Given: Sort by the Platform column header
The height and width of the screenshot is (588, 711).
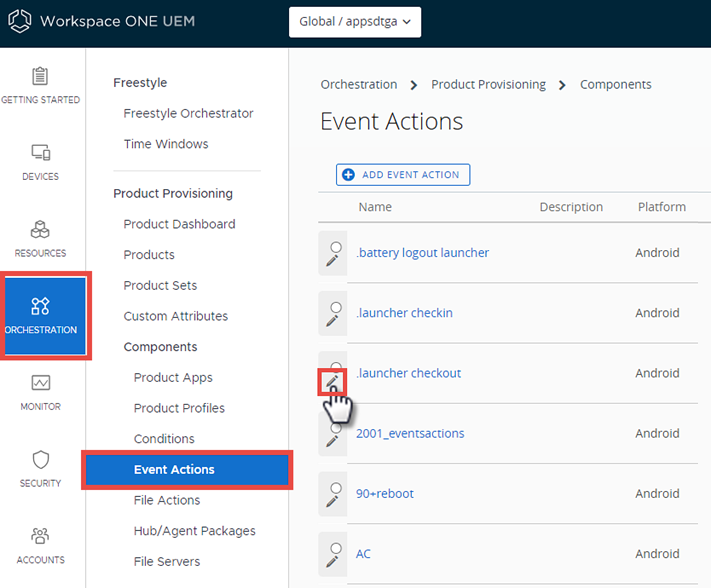Looking at the screenshot, I should tap(662, 207).
